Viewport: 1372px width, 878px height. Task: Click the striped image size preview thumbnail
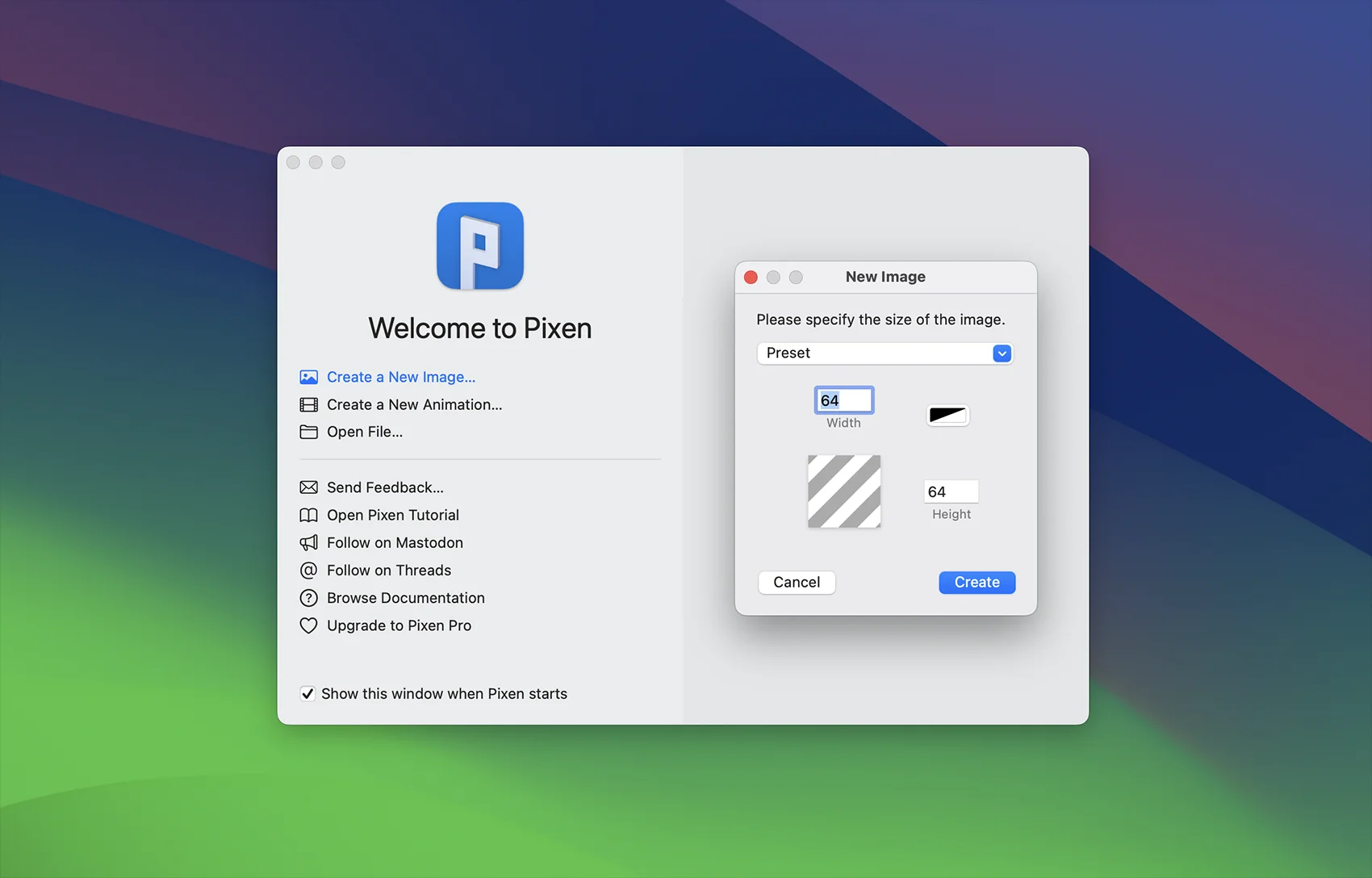coord(844,491)
